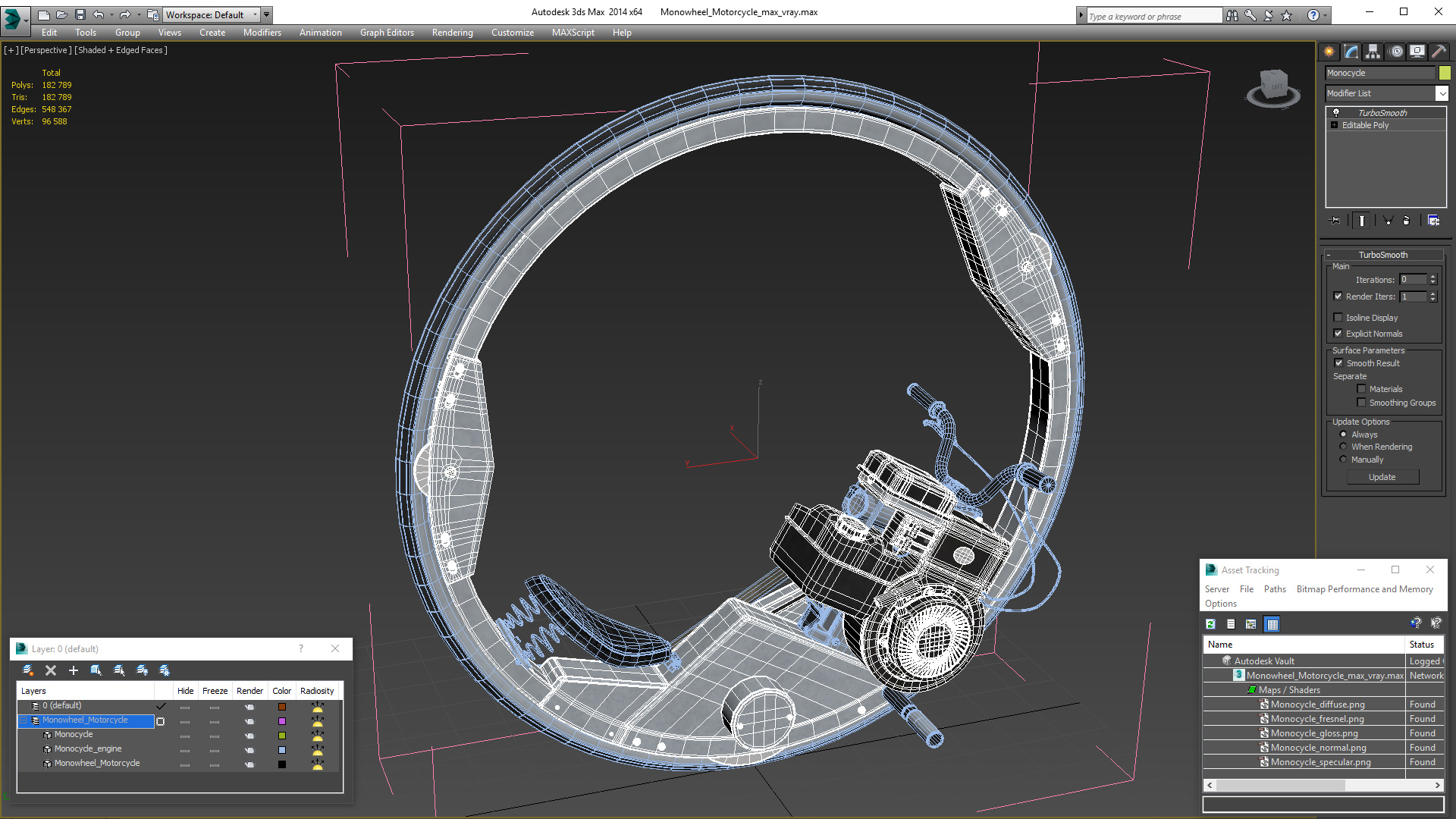Click the Save File icon in title bar
The image size is (1456, 819).
pos(80,14)
